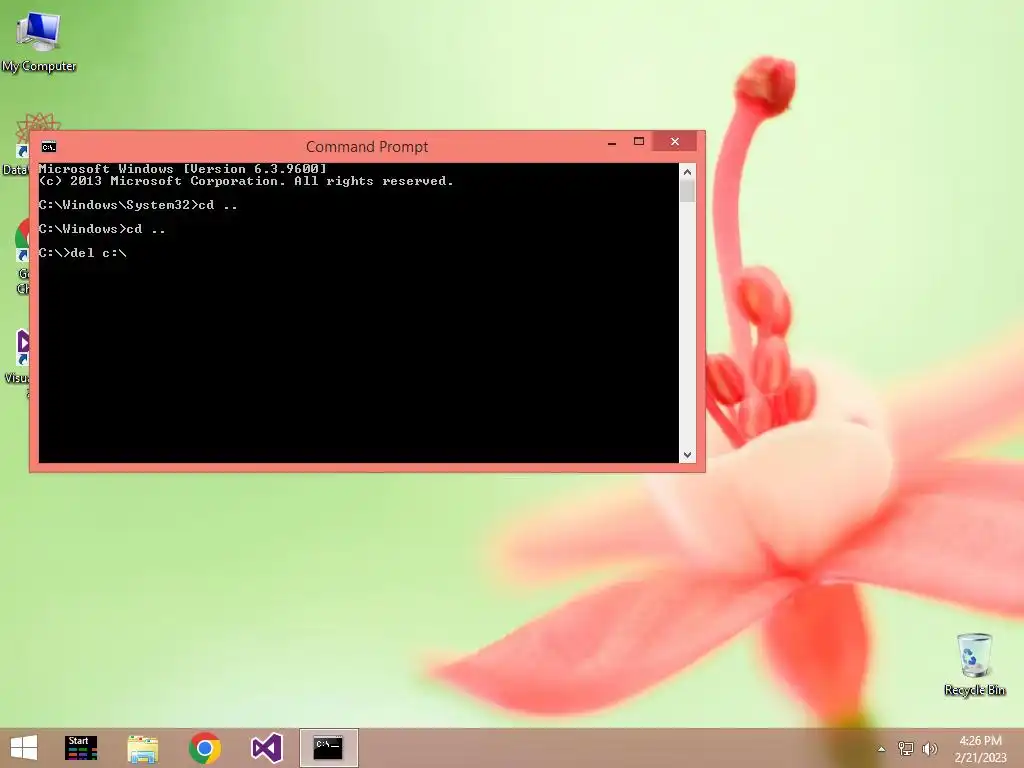
Task: Click the Command Prompt scrollbar thumb
Action: click(x=687, y=191)
